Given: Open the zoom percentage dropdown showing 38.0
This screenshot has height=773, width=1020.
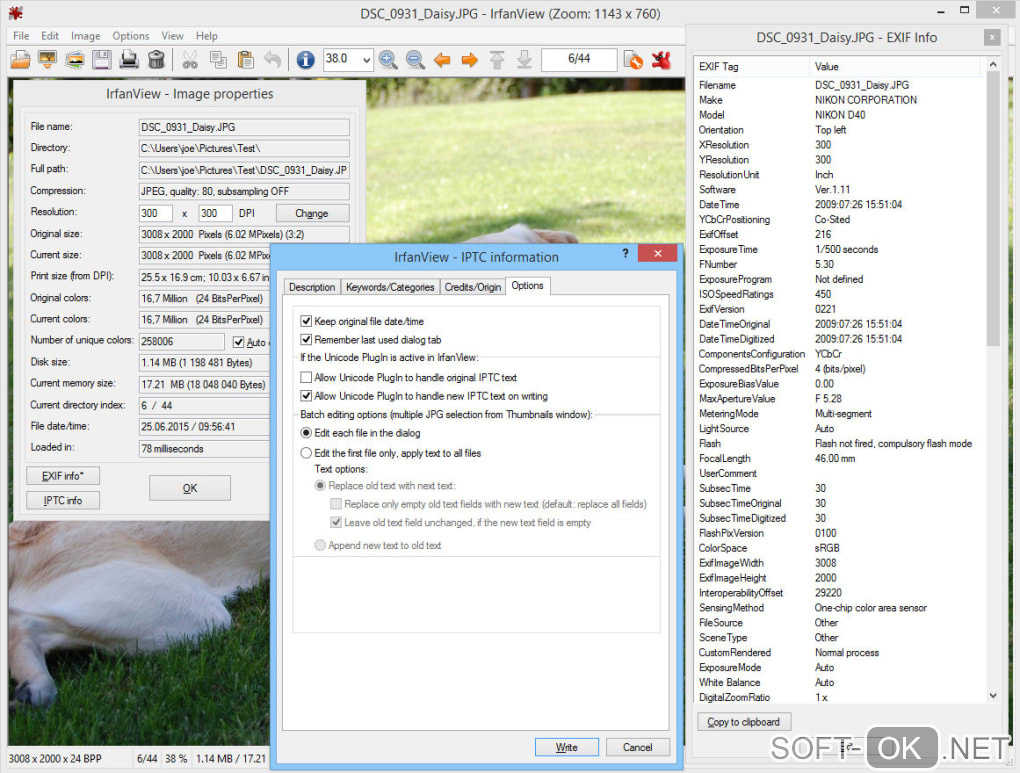Looking at the screenshot, I should click(366, 59).
